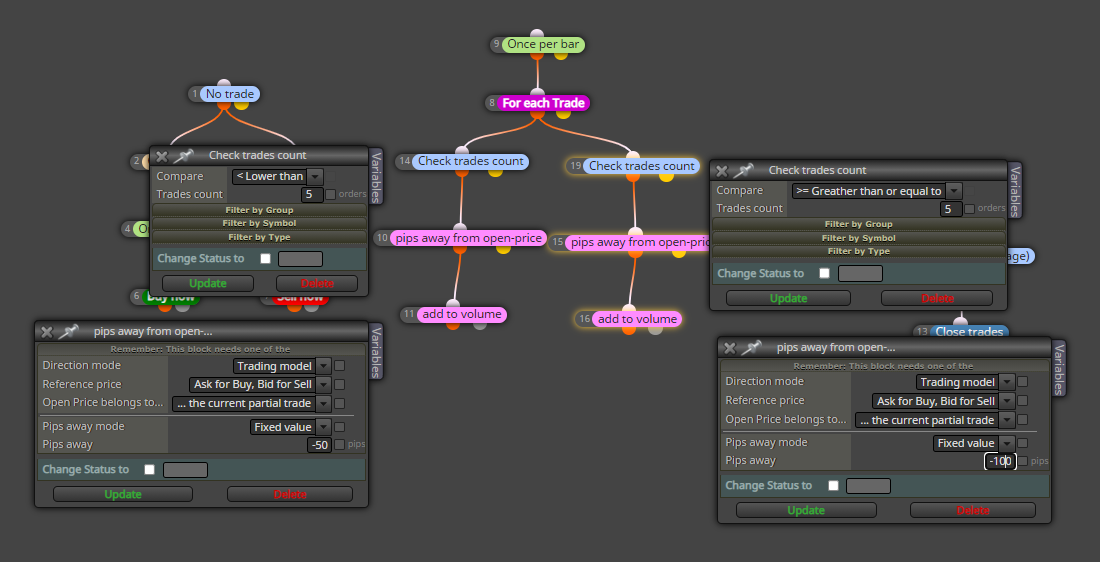Click yellow output dot of block 14
1100x562 pixels.
(x=495, y=171)
